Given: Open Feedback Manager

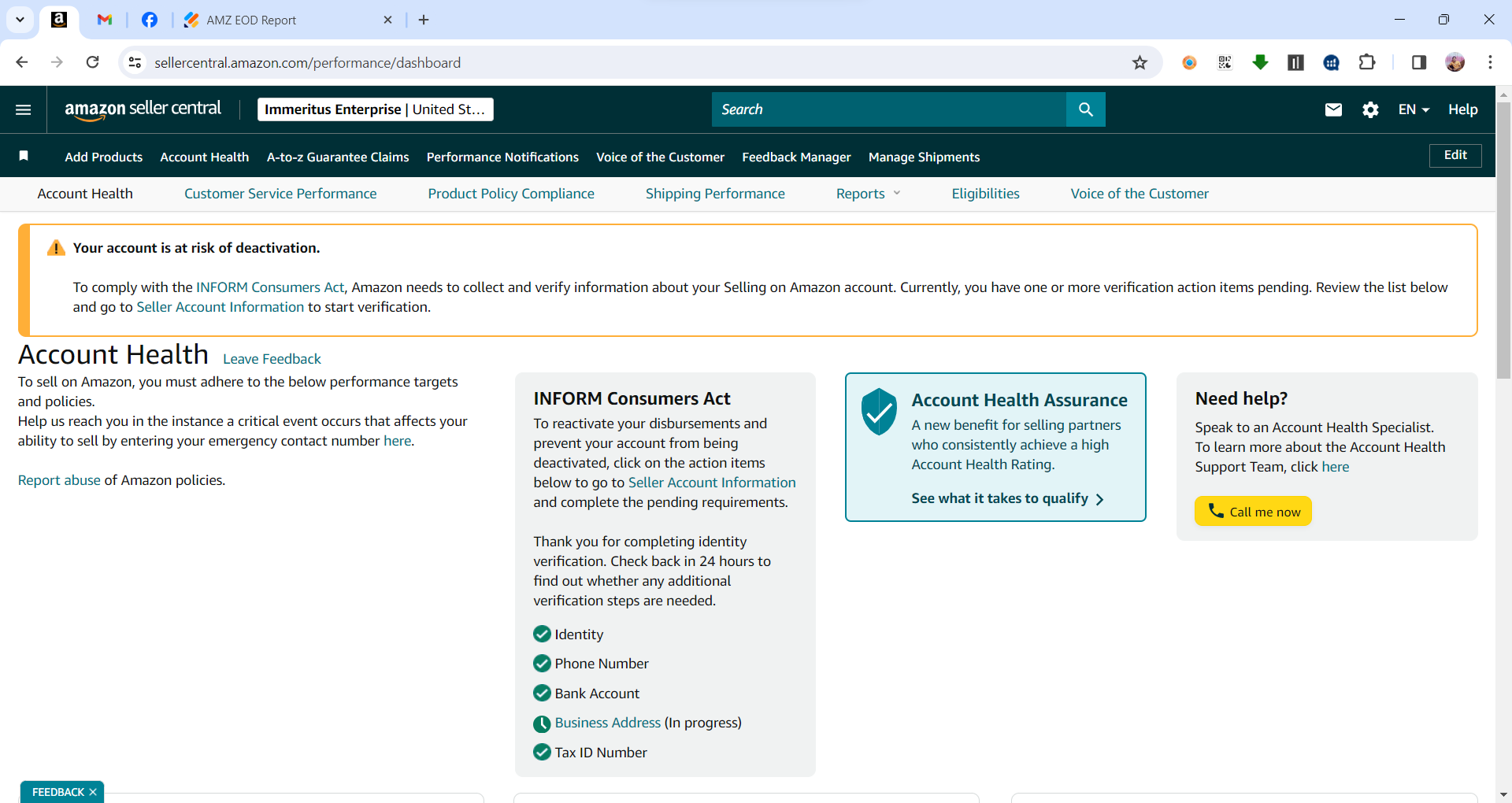Looking at the screenshot, I should point(796,157).
